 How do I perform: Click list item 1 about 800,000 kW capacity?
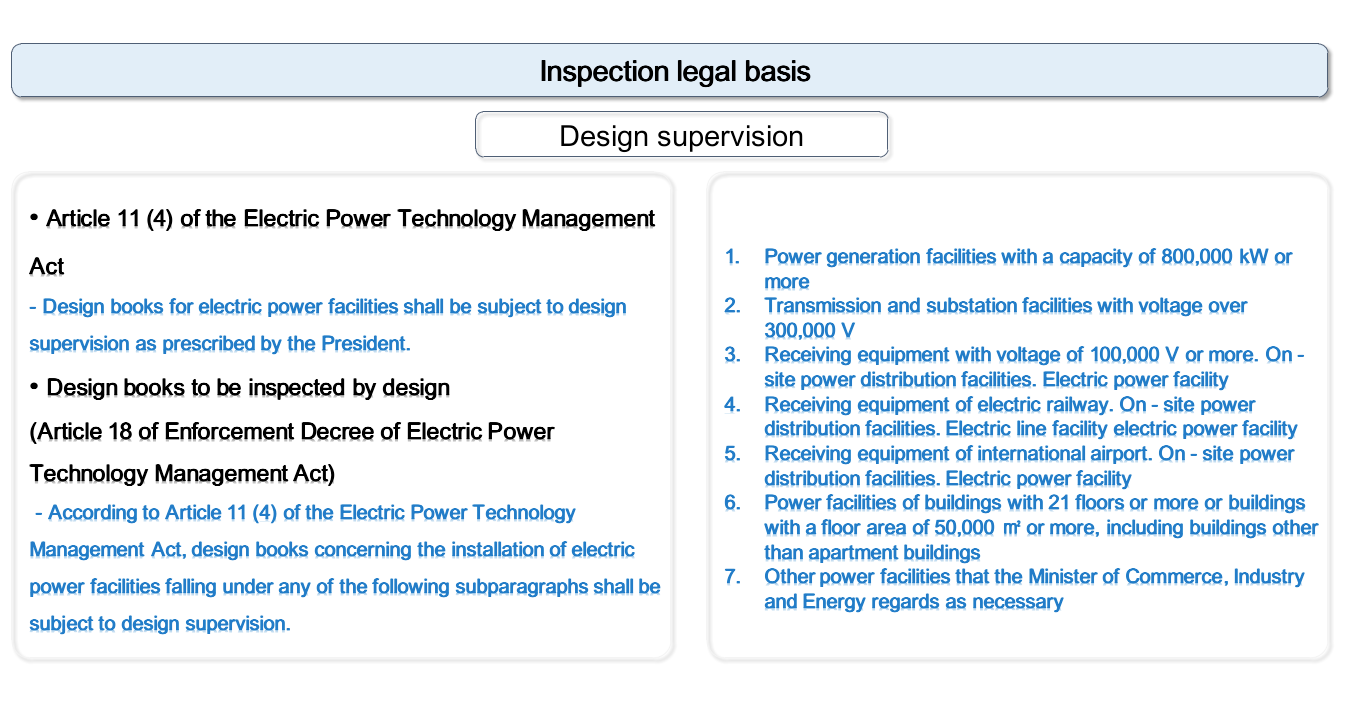pyautogui.click(x=1027, y=257)
